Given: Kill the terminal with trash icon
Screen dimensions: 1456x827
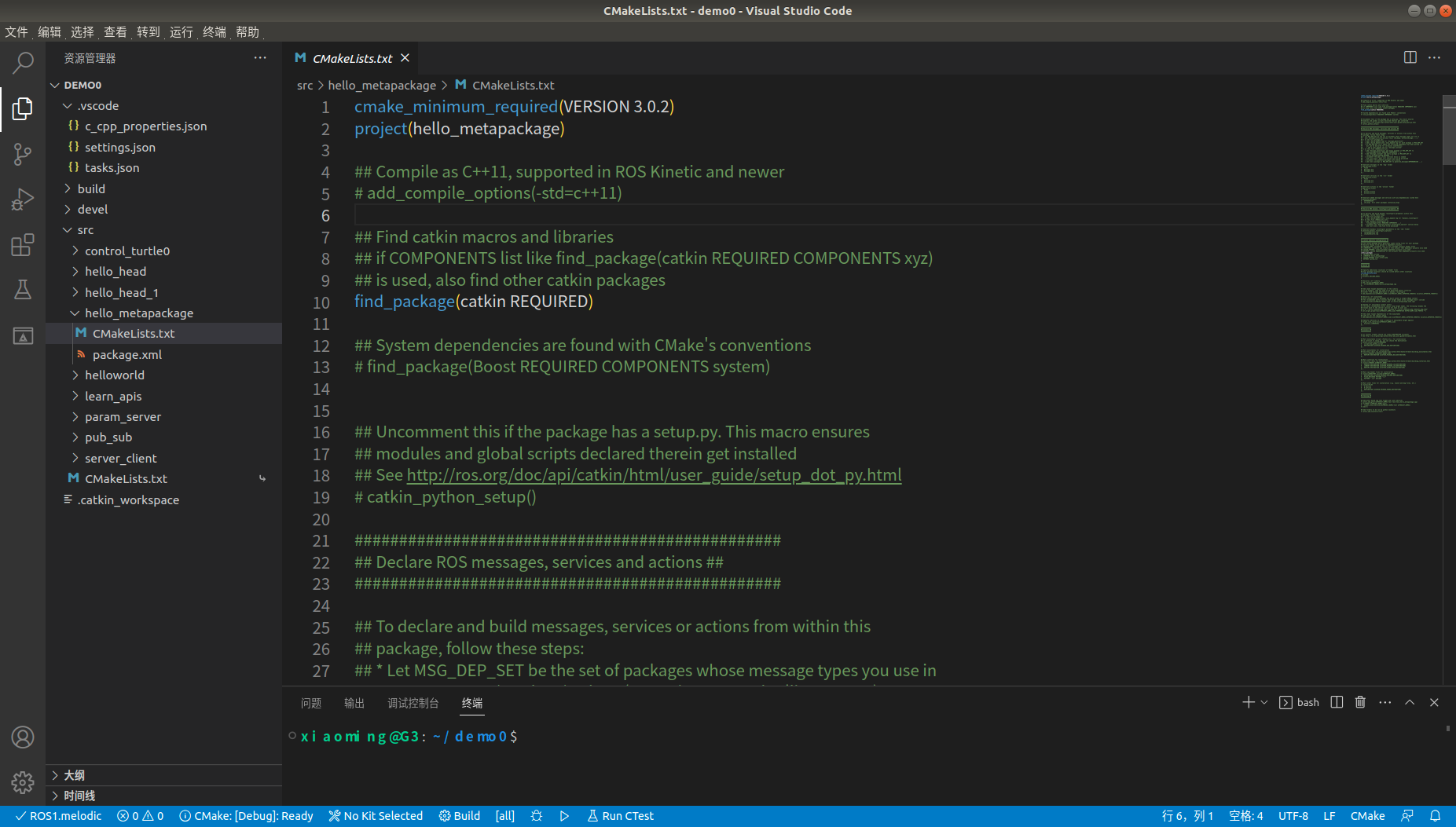Looking at the screenshot, I should [1360, 702].
